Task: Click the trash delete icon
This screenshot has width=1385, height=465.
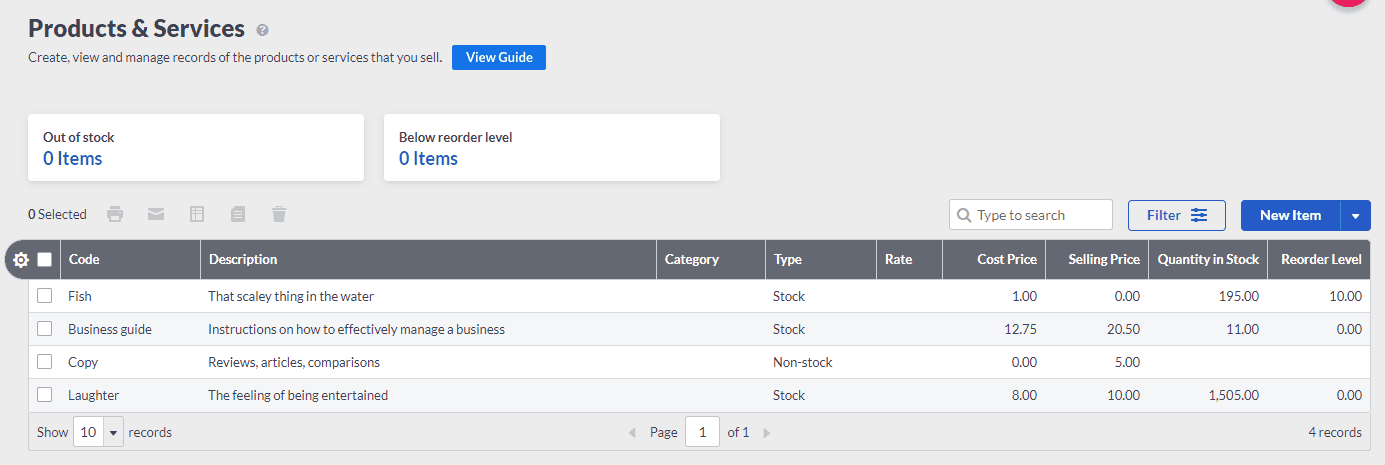Action: click(x=279, y=214)
